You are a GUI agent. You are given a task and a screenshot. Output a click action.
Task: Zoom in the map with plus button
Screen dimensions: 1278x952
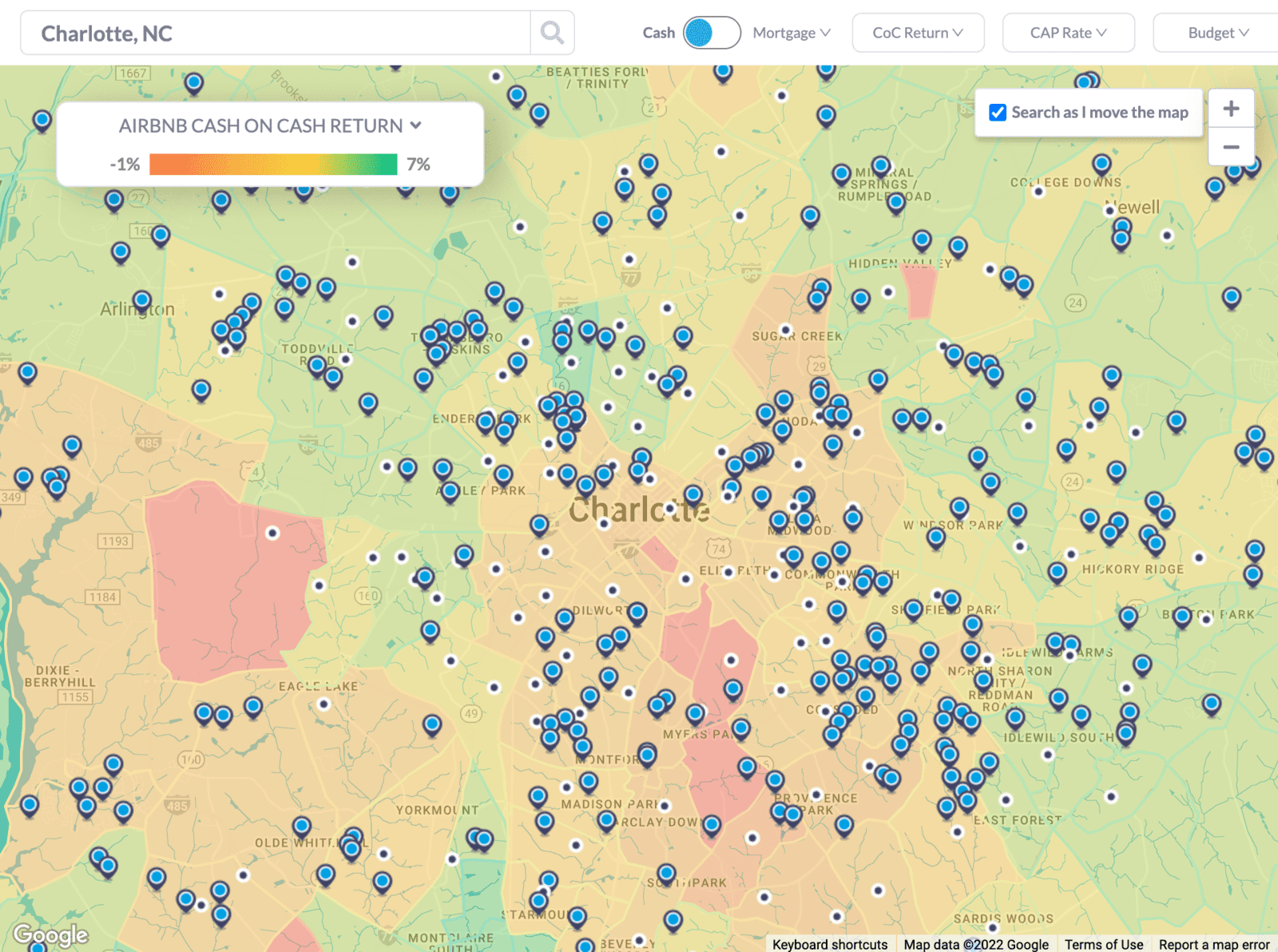click(1231, 109)
